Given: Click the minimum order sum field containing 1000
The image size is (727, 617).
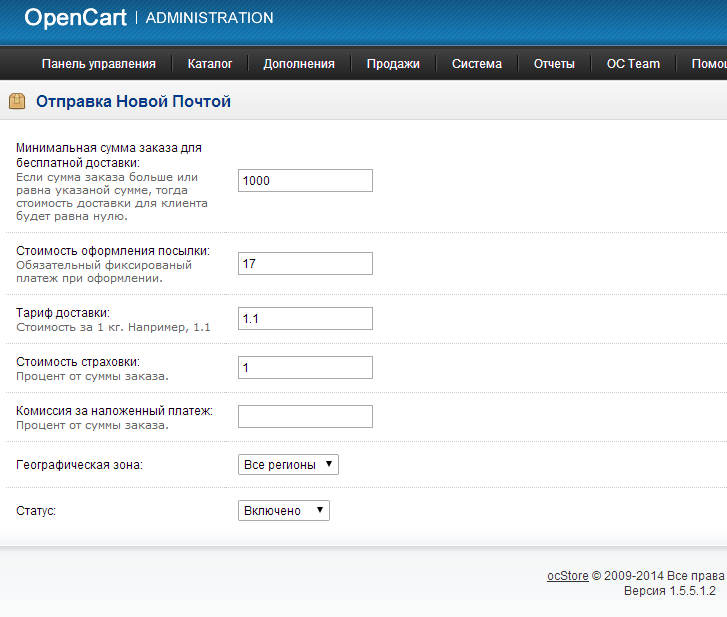Looking at the screenshot, I should point(305,180).
